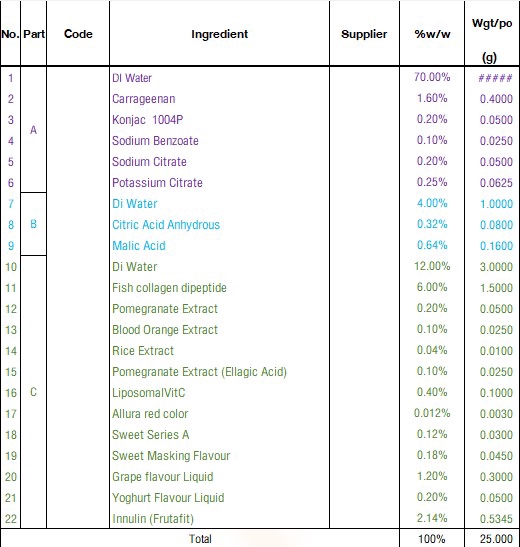
Task: Click the Malic Acid cell
Action: [219, 246]
